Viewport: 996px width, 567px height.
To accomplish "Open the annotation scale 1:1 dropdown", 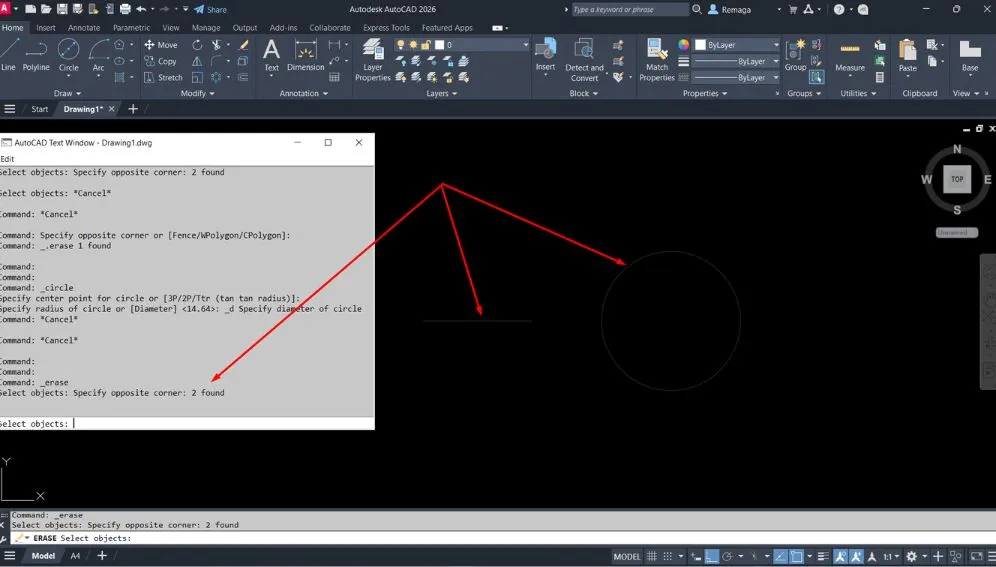I will coord(889,556).
